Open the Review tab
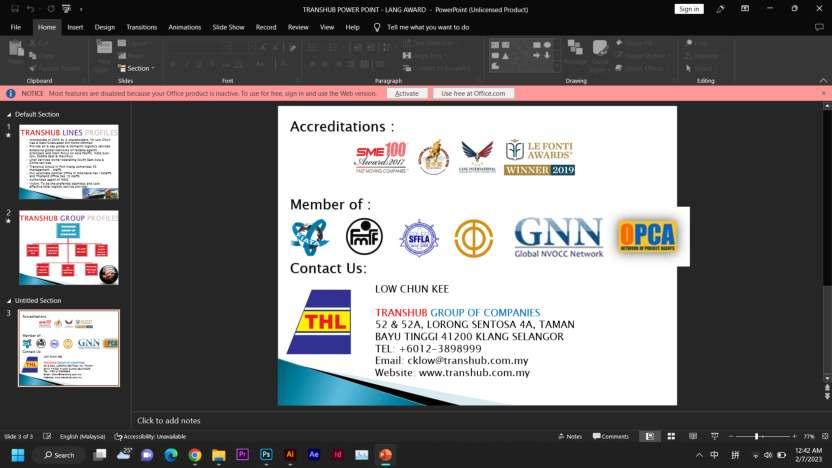The width and height of the screenshot is (832, 468). [298, 27]
